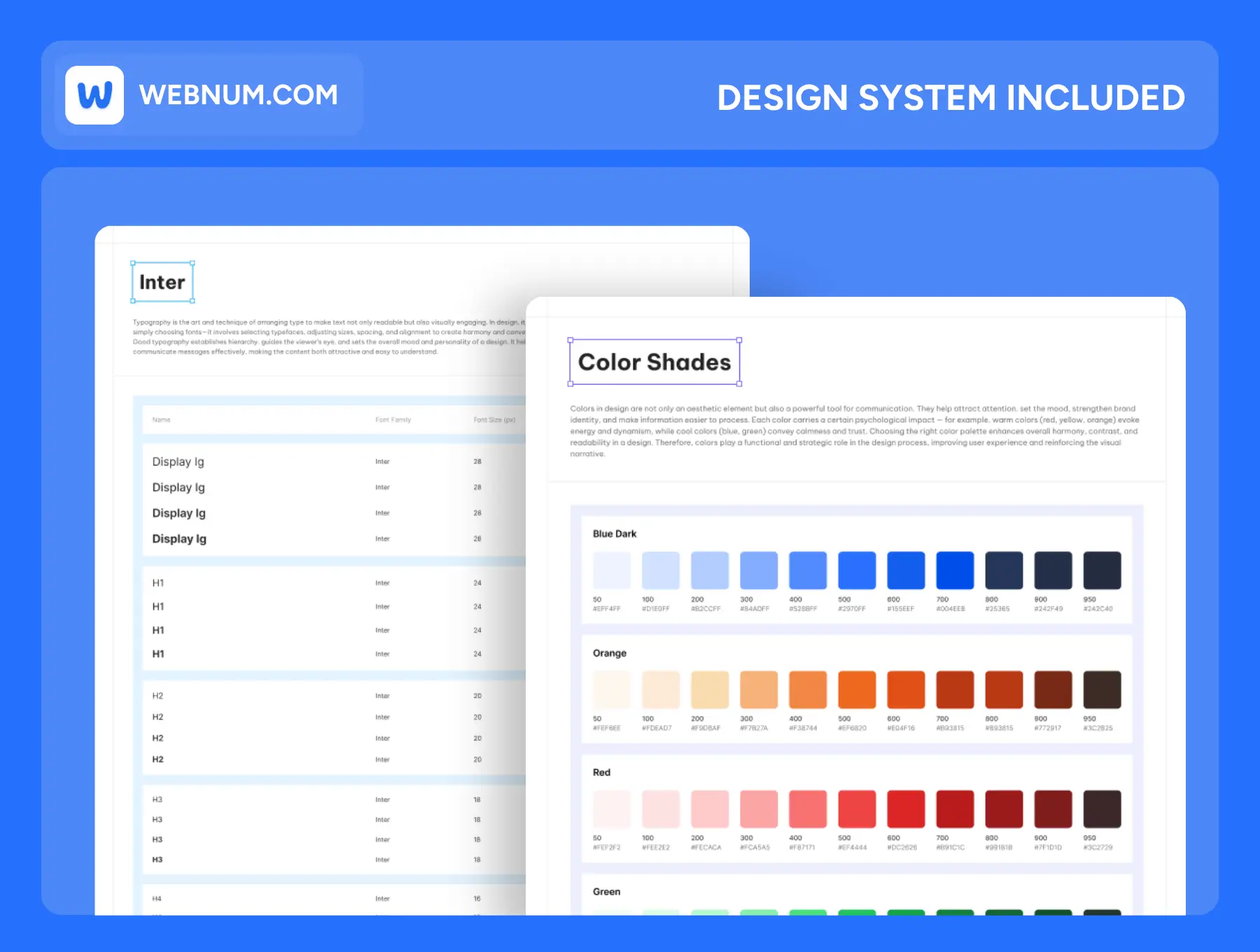Click the Name column header

[162, 420]
